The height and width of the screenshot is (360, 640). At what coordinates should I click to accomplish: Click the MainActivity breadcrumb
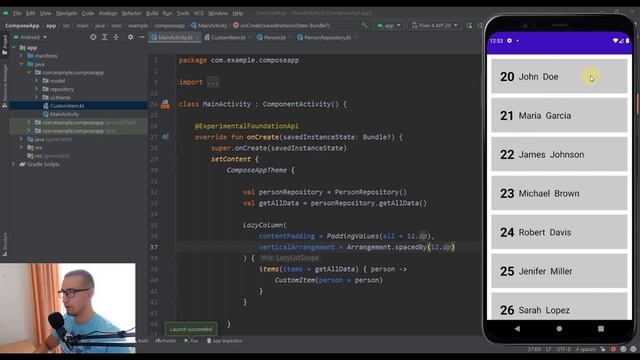(209, 25)
